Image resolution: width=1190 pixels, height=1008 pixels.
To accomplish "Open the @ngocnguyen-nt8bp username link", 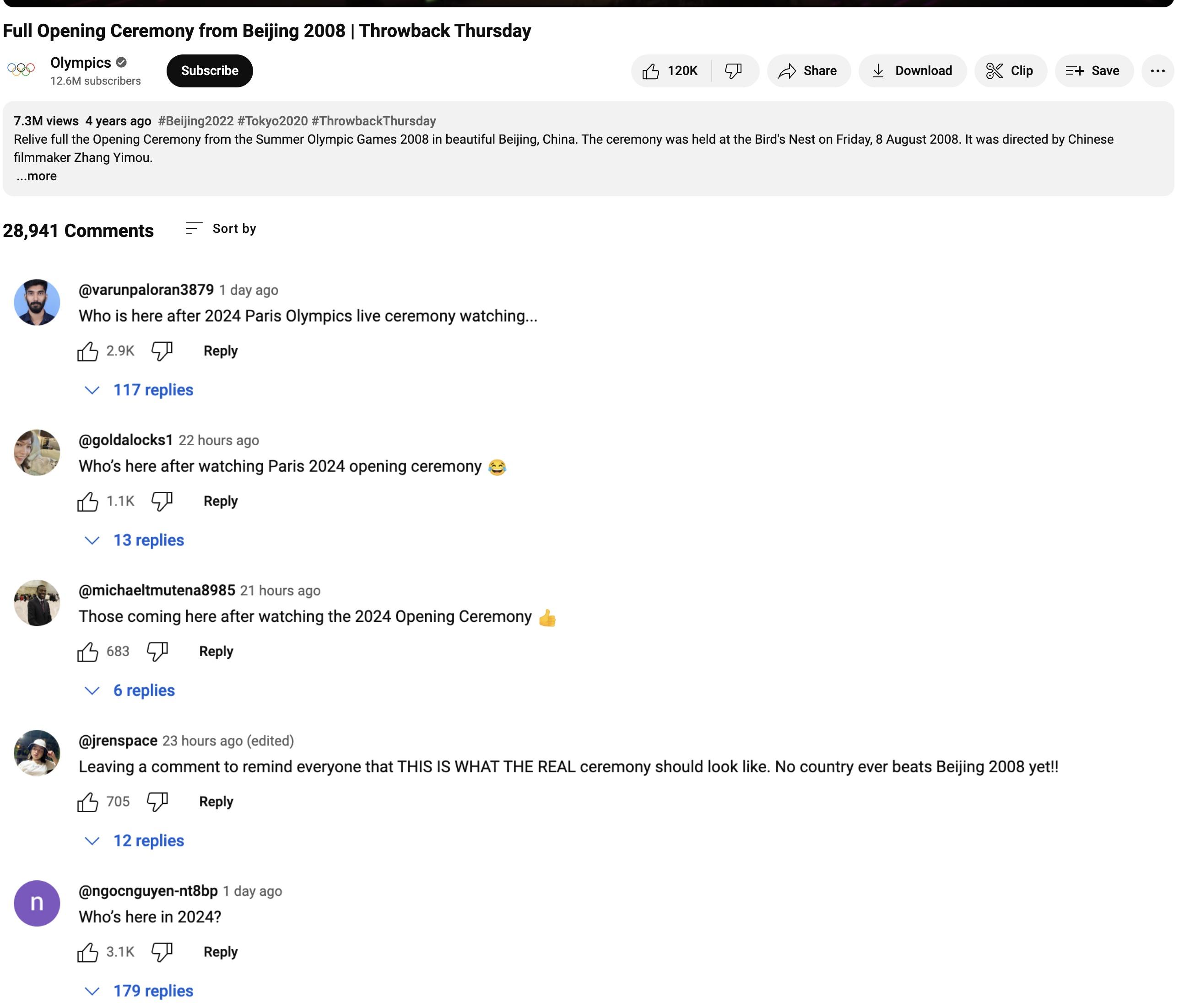I will pos(148,891).
